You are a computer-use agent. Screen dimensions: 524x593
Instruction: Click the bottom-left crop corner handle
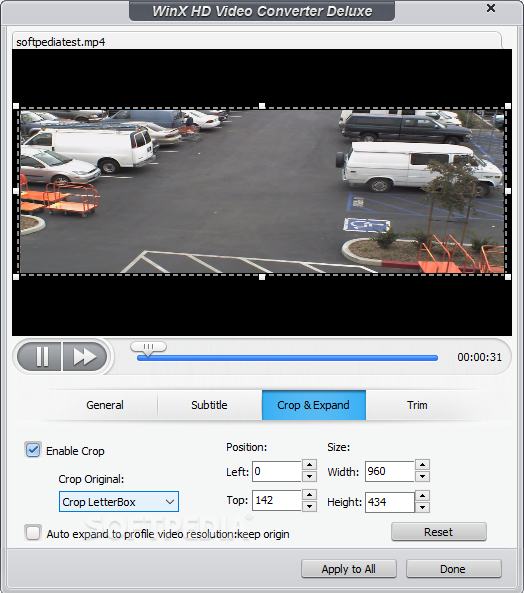(x=16, y=277)
